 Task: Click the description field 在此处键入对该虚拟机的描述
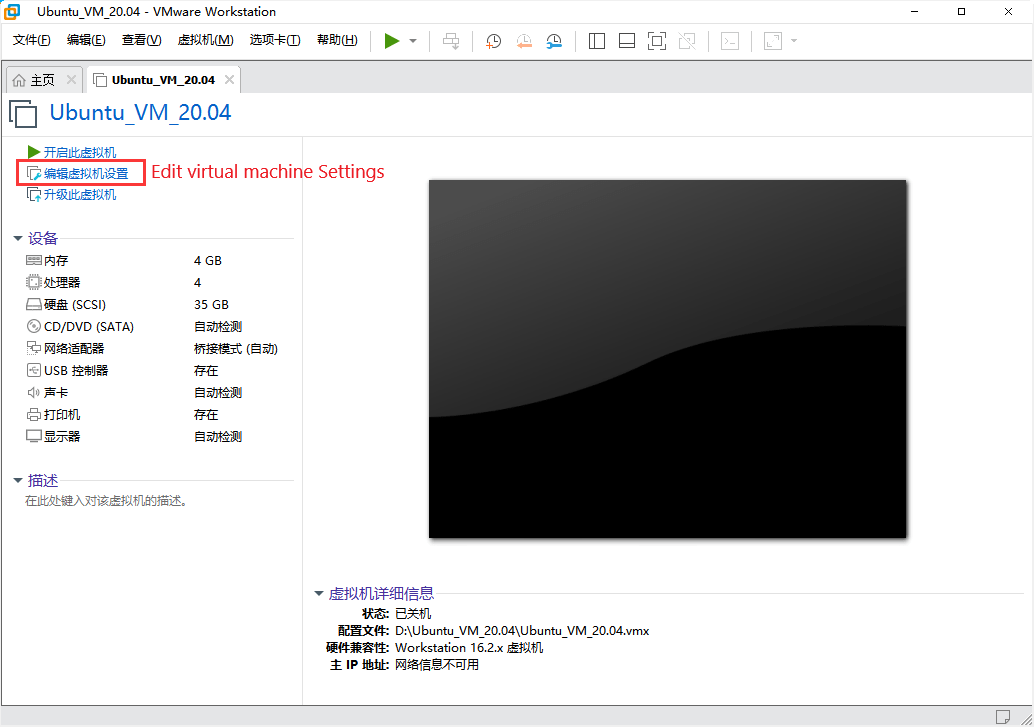click(x=106, y=501)
